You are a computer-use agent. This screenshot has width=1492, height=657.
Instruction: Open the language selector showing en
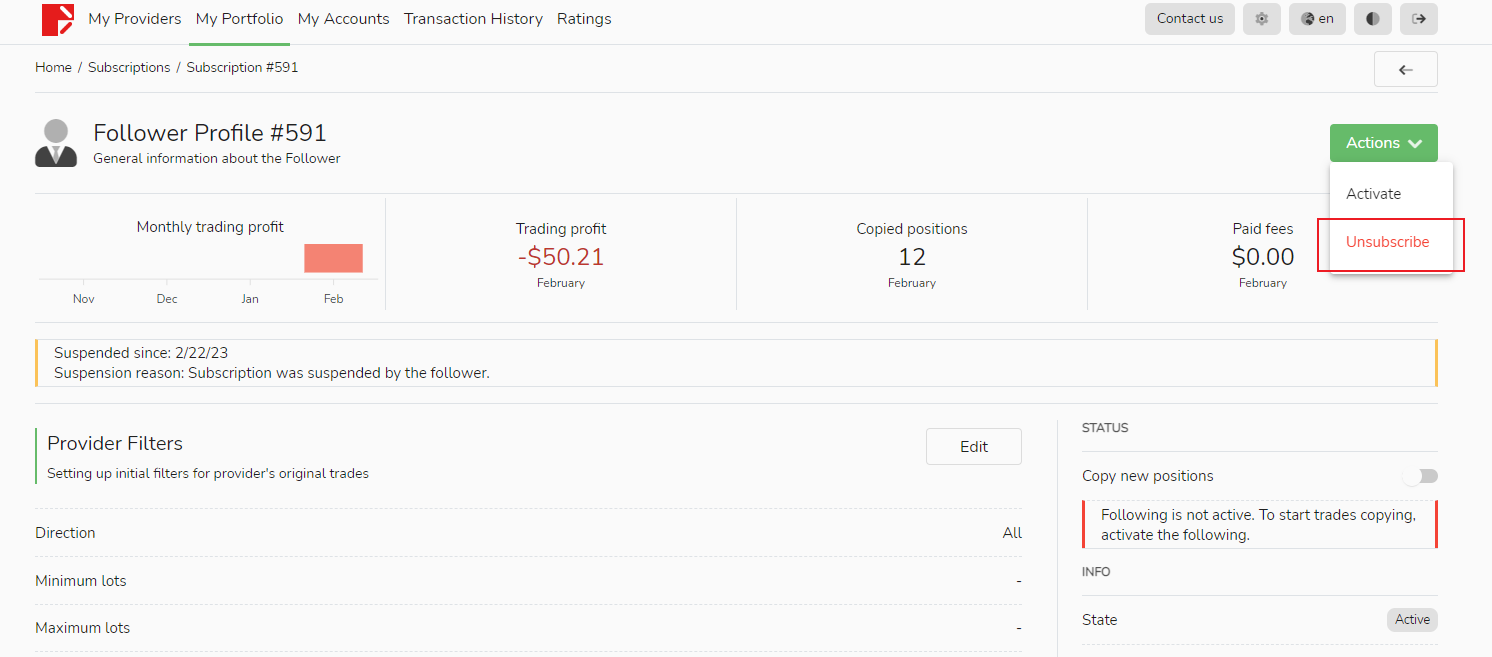coord(1317,19)
